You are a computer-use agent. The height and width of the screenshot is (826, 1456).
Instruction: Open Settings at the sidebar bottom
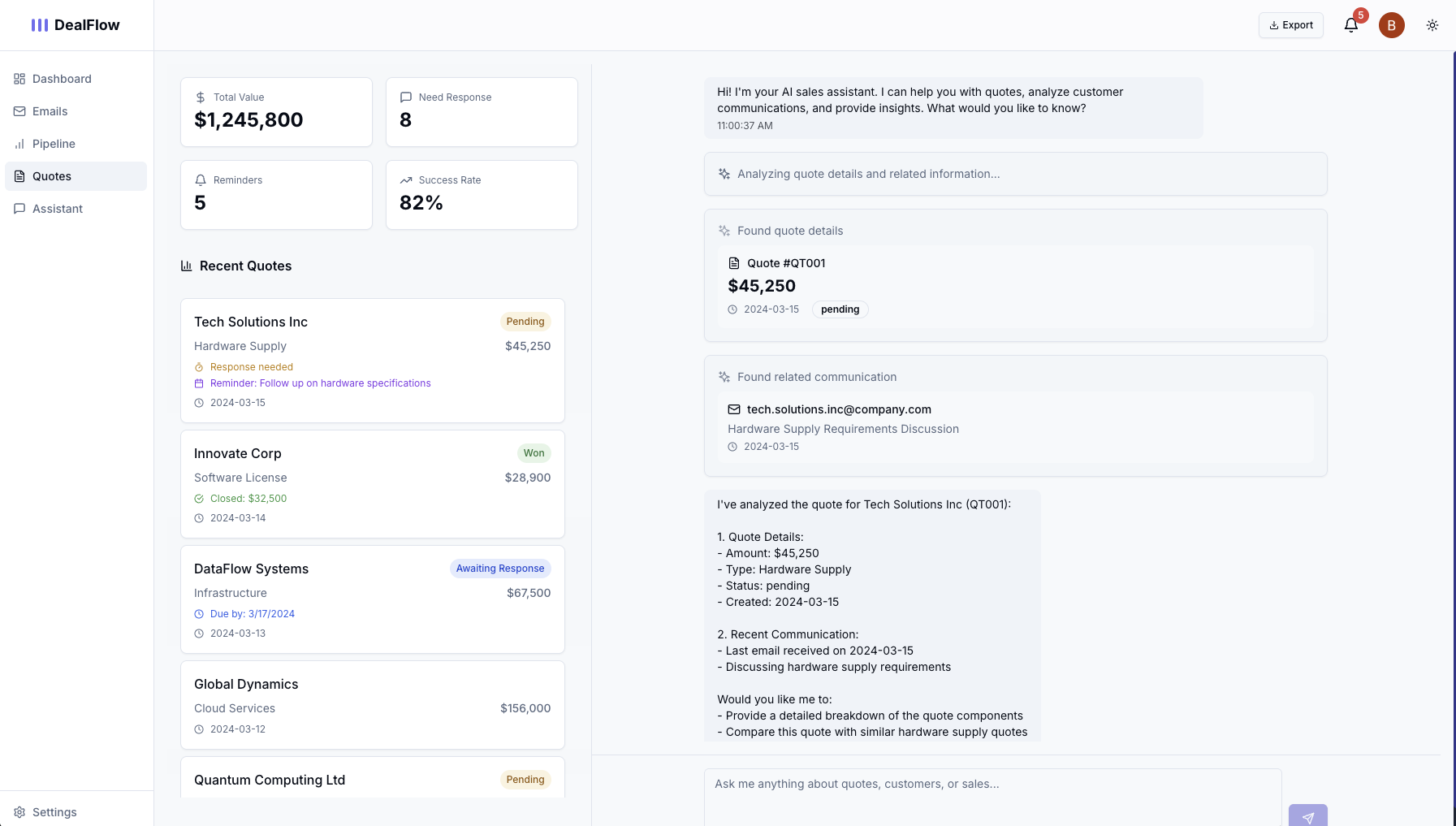pyautogui.click(x=54, y=812)
